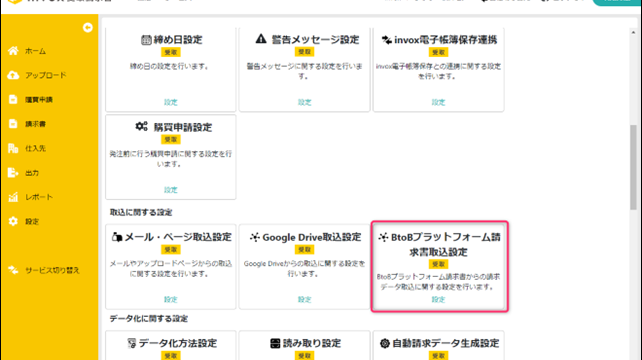642x360 pixels.
Task: Click the 警告メッセージ設定 warning triangle icon
Action: (x=261, y=39)
